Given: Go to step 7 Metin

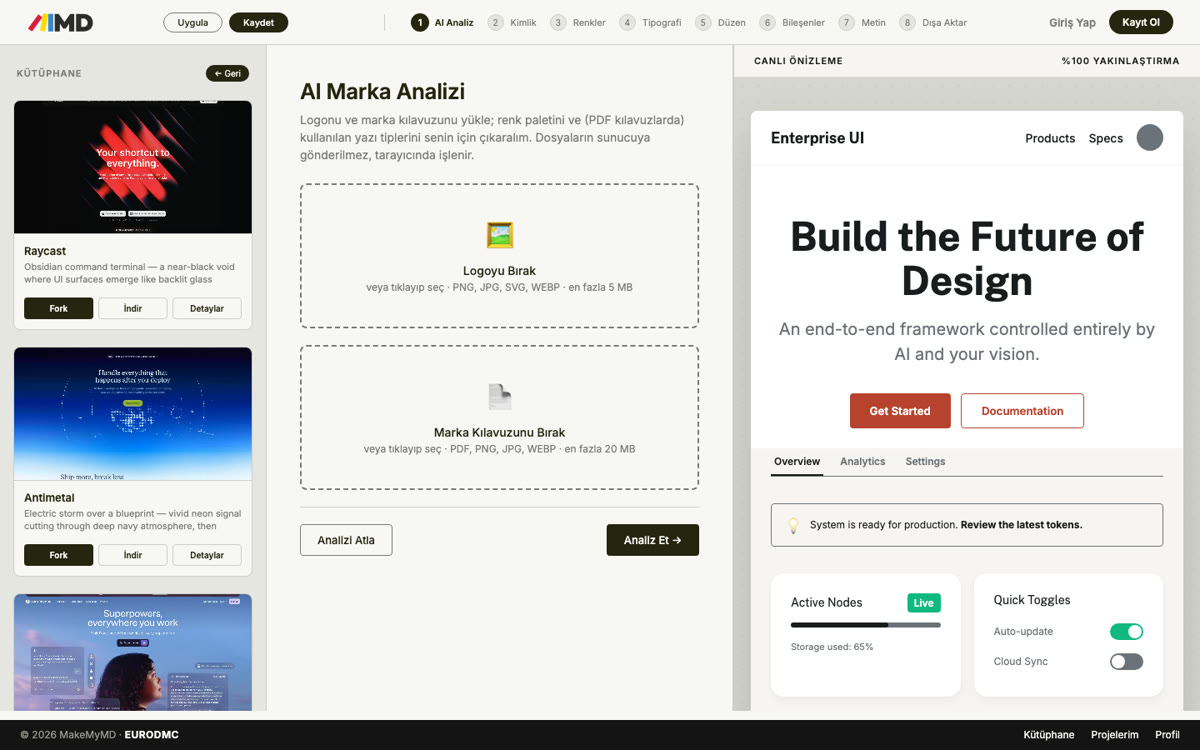Looking at the screenshot, I should pos(863,22).
